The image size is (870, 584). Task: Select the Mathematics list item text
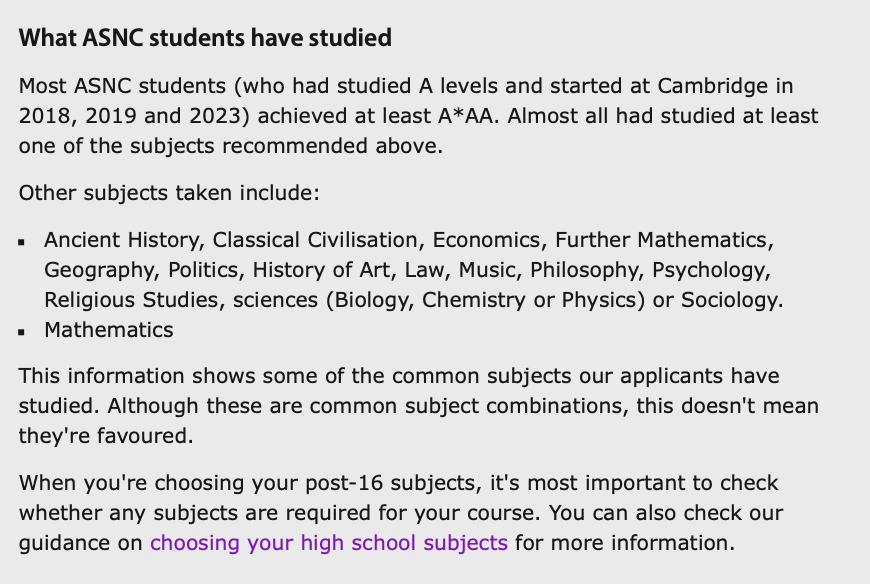click(x=109, y=330)
